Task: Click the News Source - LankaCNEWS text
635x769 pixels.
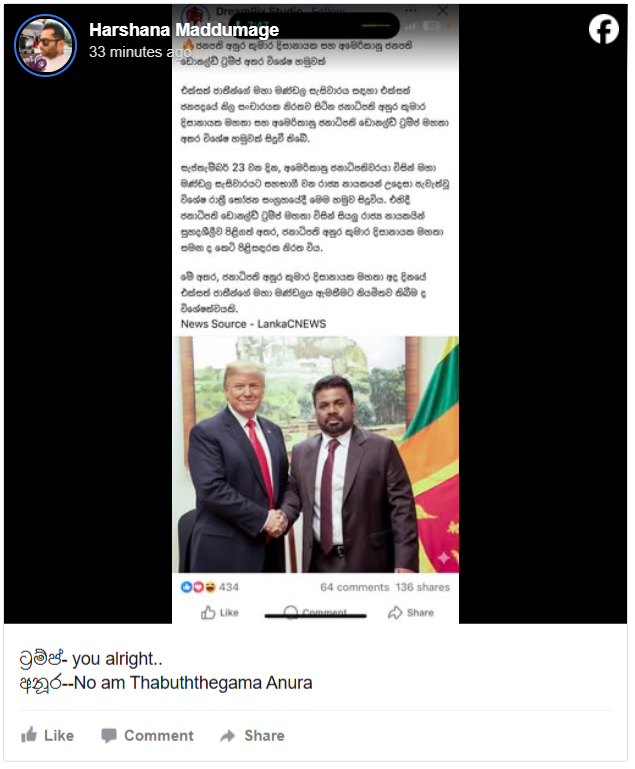Action: tap(254, 324)
